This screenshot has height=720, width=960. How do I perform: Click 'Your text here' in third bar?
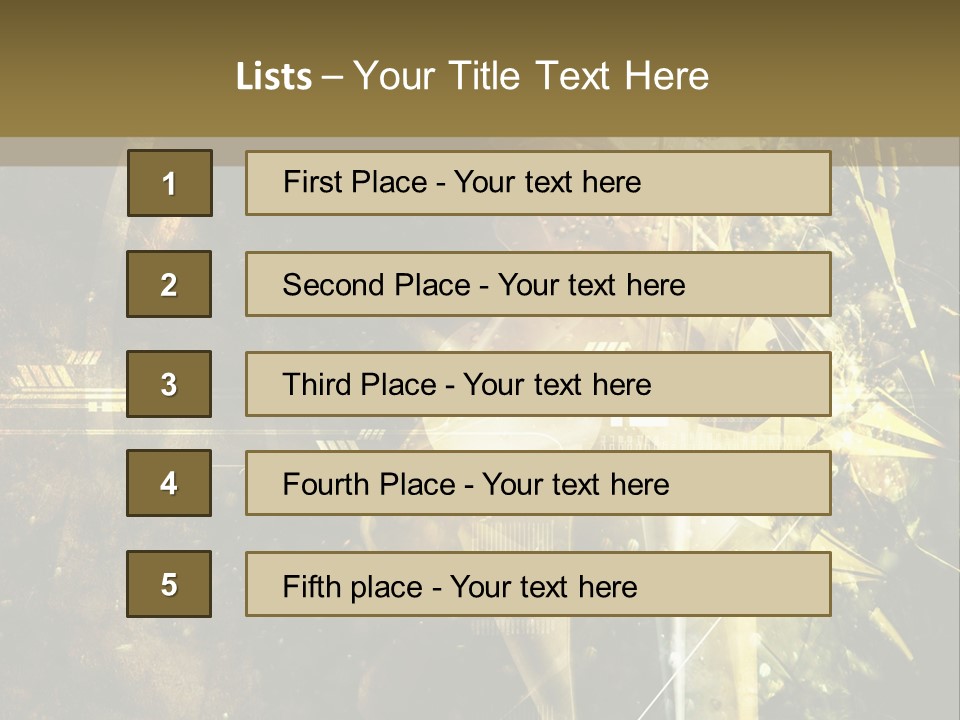click(x=557, y=385)
